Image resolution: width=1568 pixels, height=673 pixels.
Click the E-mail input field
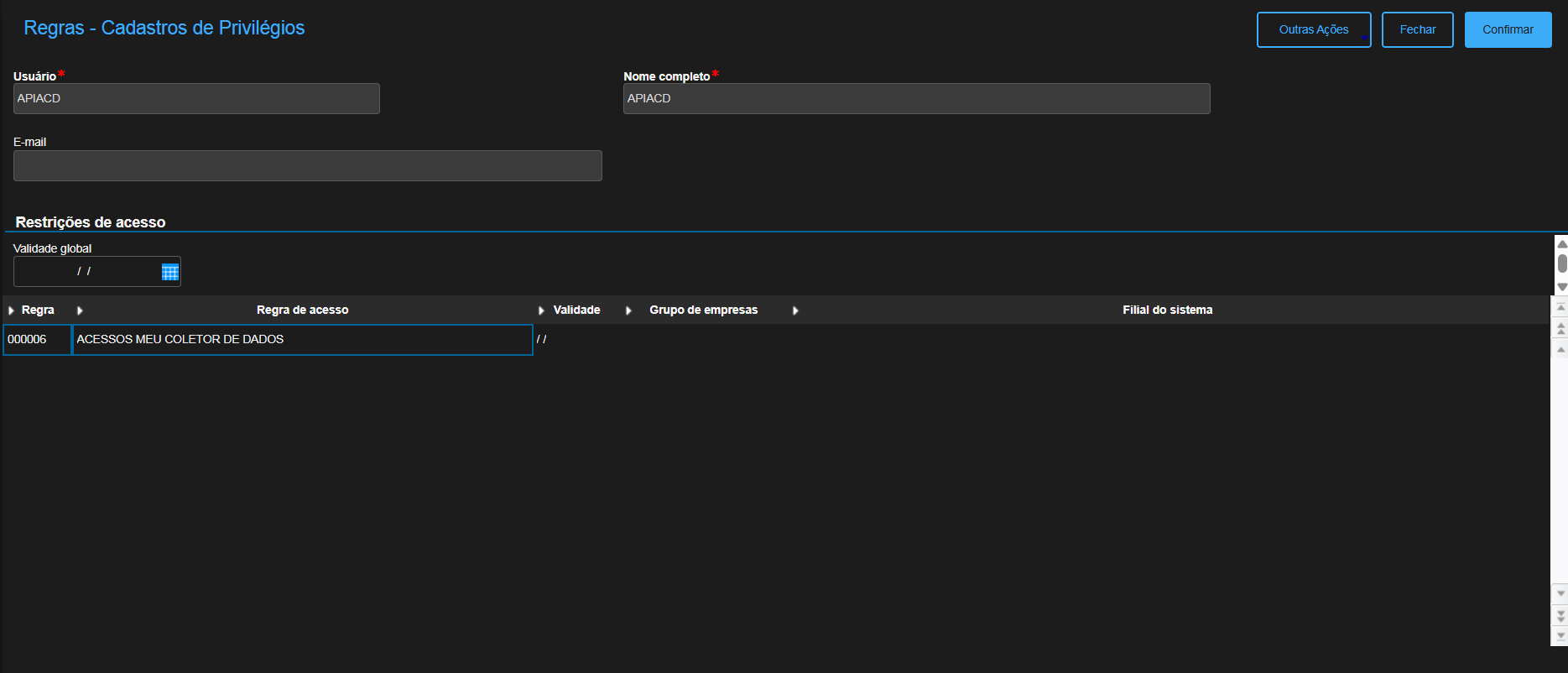[x=307, y=166]
